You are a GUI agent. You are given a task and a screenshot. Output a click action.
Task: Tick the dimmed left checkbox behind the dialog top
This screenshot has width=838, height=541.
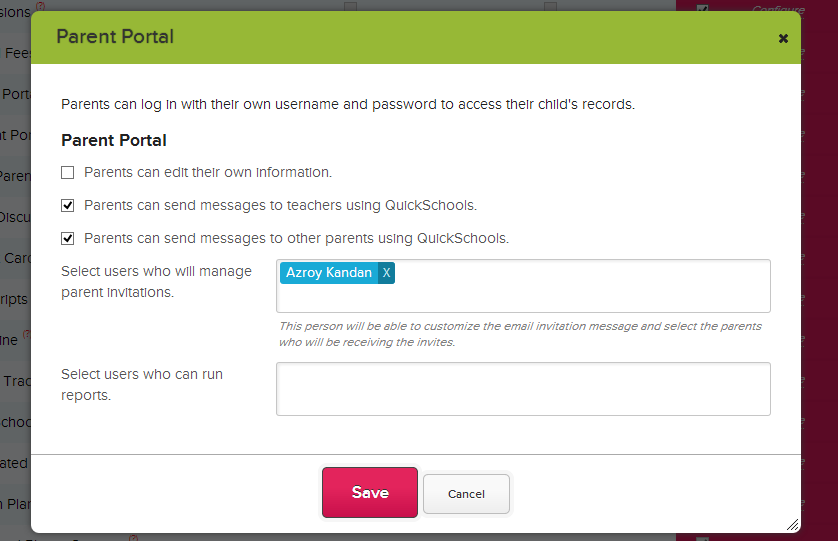350,7
